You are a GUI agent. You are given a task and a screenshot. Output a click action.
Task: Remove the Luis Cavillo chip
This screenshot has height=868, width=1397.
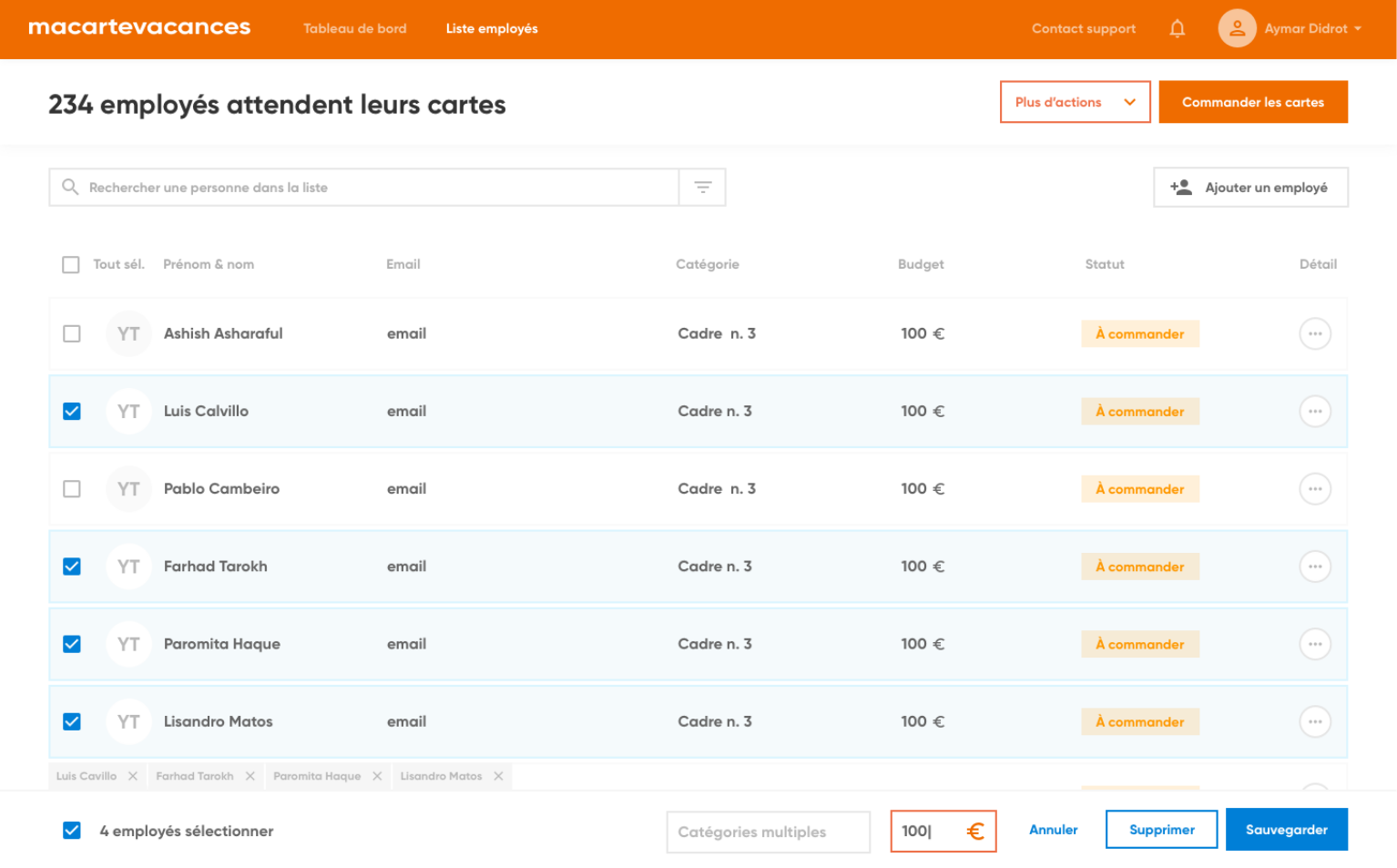click(x=133, y=776)
